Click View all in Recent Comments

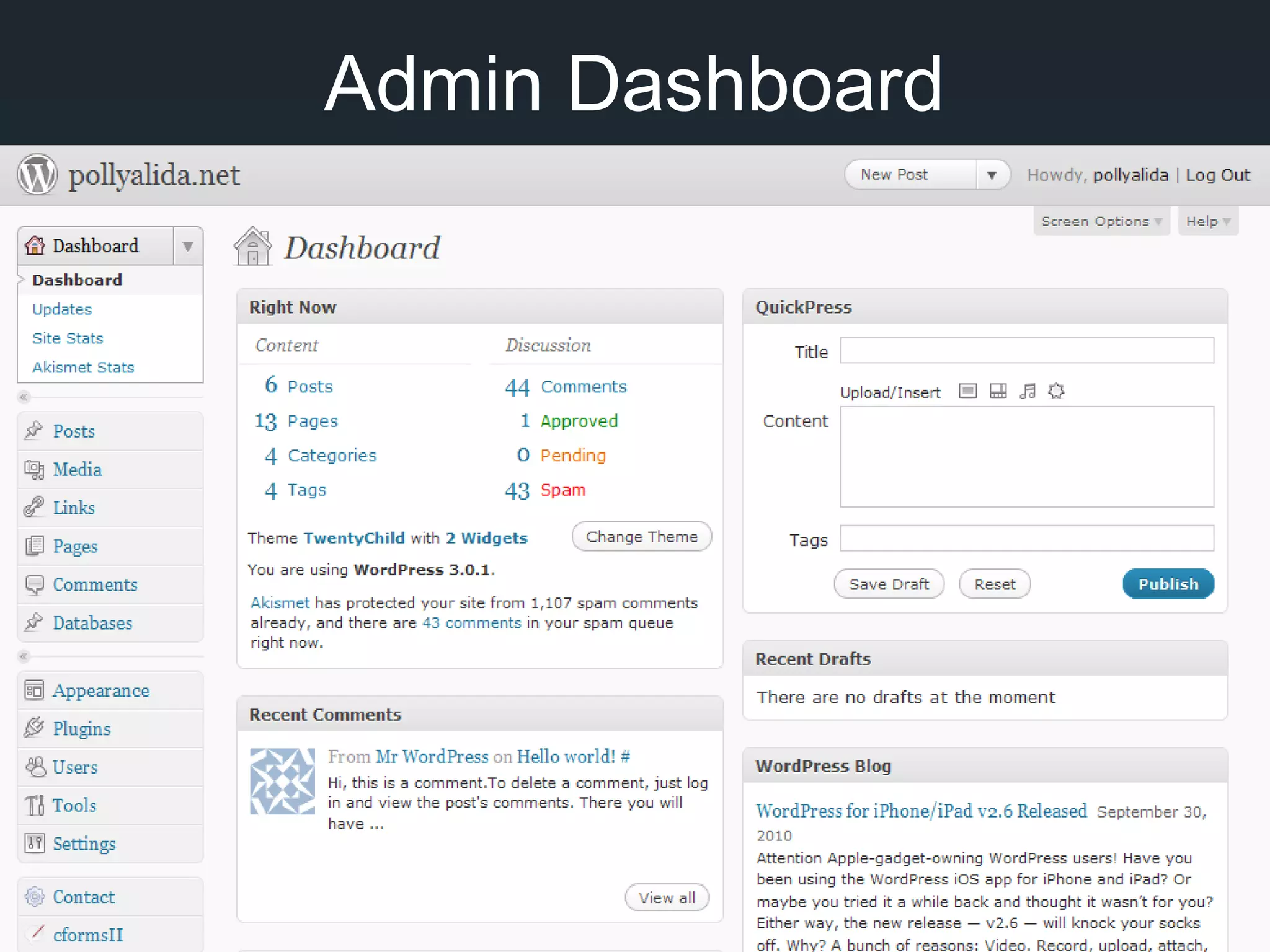click(667, 897)
